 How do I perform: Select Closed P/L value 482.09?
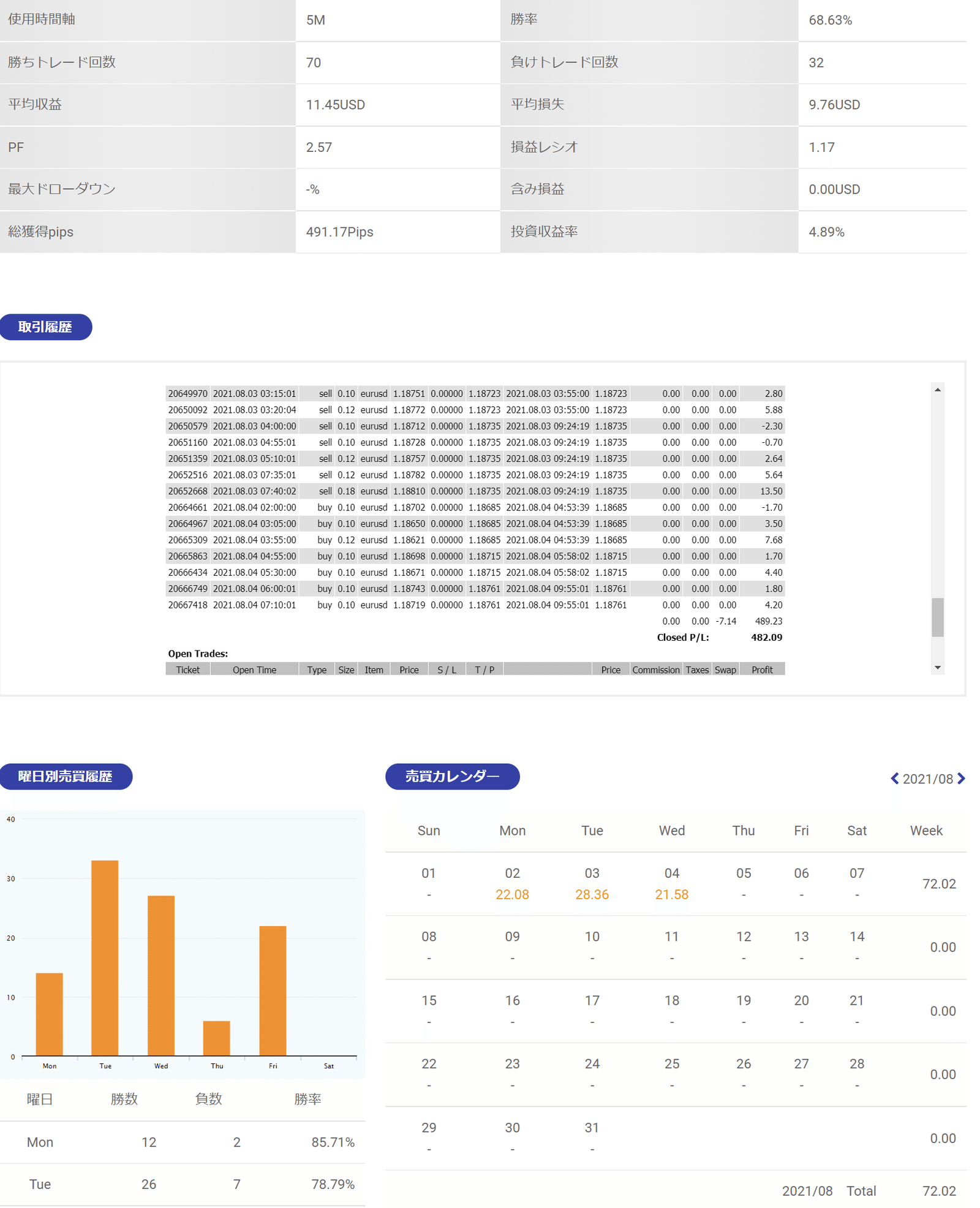click(x=767, y=638)
